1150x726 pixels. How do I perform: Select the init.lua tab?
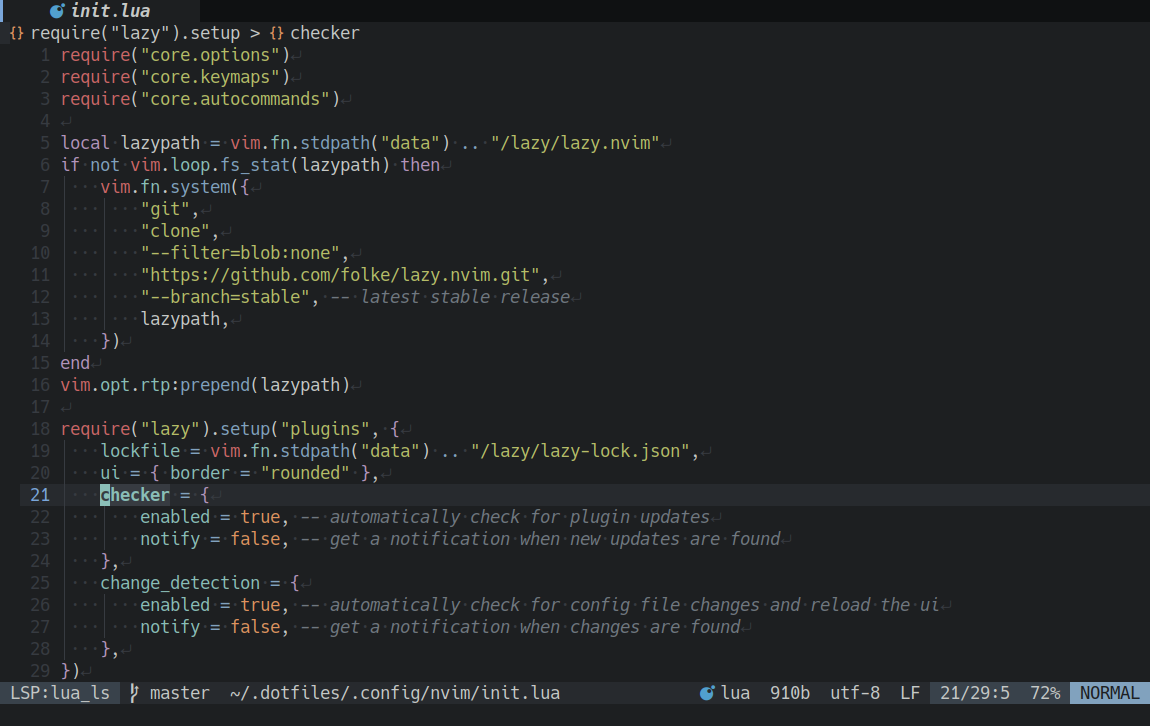pos(100,10)
